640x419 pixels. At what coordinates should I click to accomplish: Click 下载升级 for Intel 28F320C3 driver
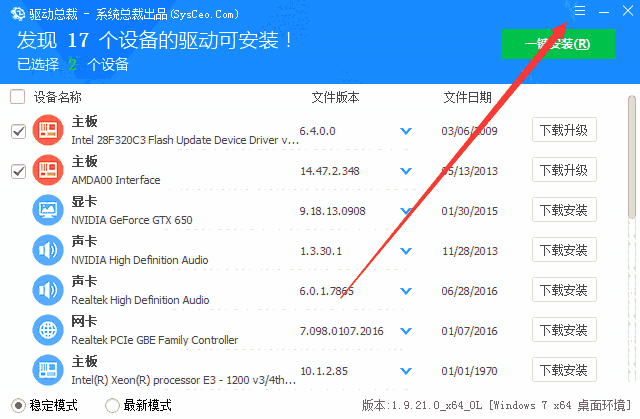coord(564,130)
